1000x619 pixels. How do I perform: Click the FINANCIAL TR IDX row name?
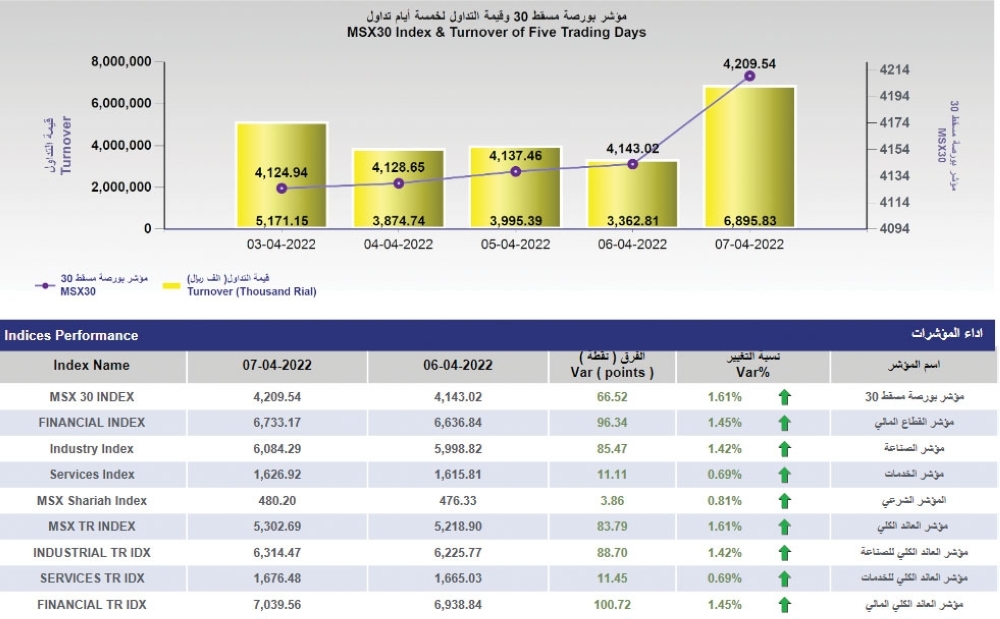click(x=92, y=604)
